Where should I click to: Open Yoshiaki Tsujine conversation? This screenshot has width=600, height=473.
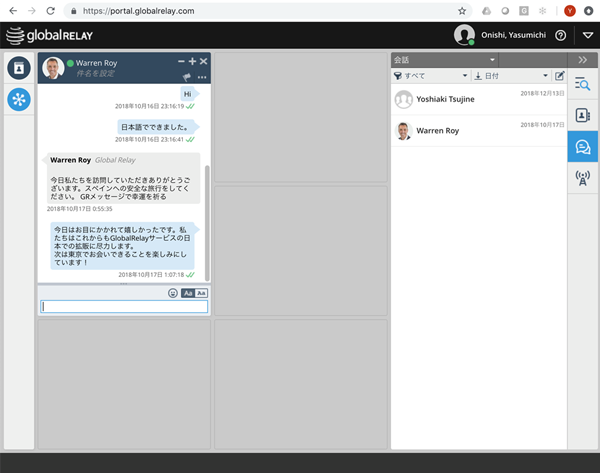coord(479,99)
